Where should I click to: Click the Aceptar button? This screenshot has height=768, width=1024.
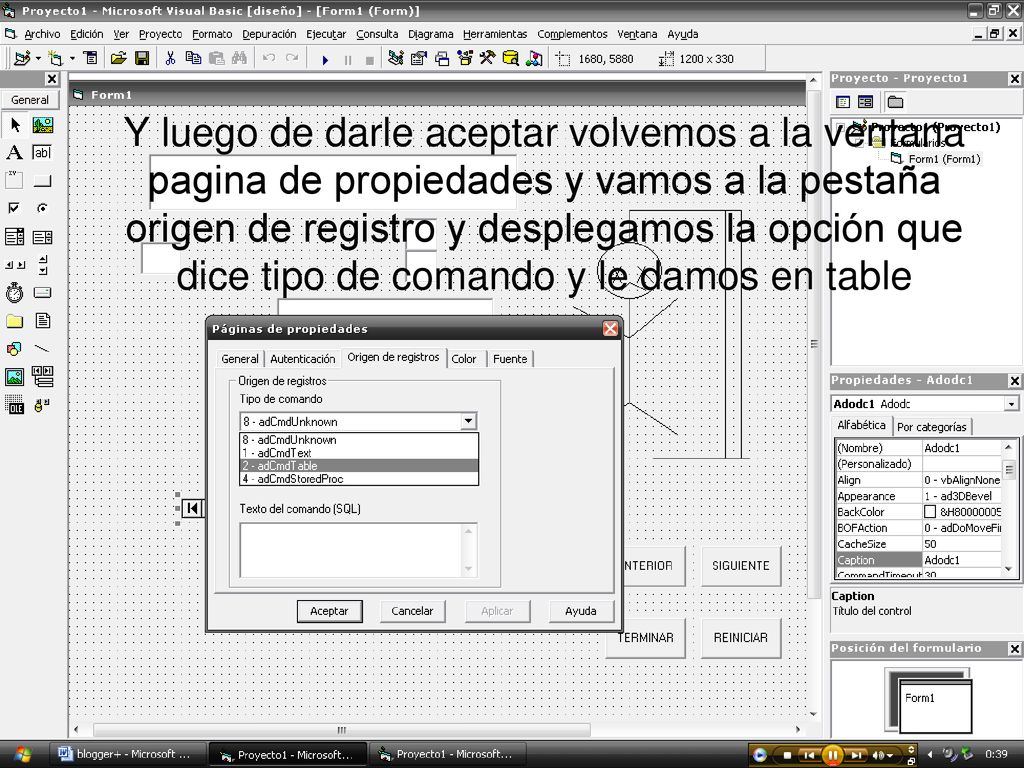point(329,611)
